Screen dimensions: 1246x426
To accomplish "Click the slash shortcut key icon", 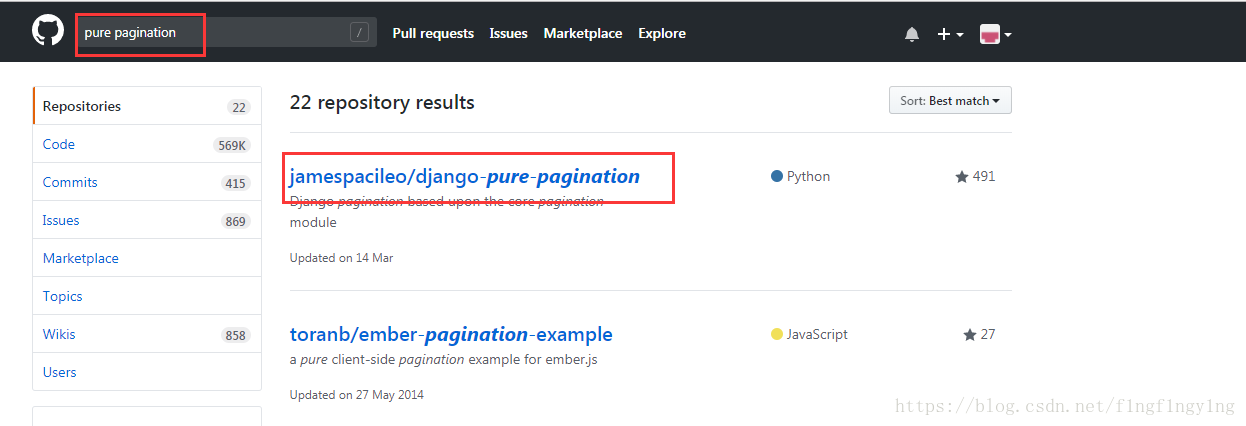I will click(359, 33).
